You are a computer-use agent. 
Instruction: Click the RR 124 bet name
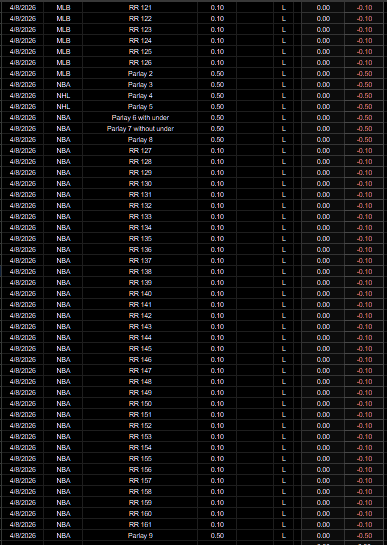[140, 41]
